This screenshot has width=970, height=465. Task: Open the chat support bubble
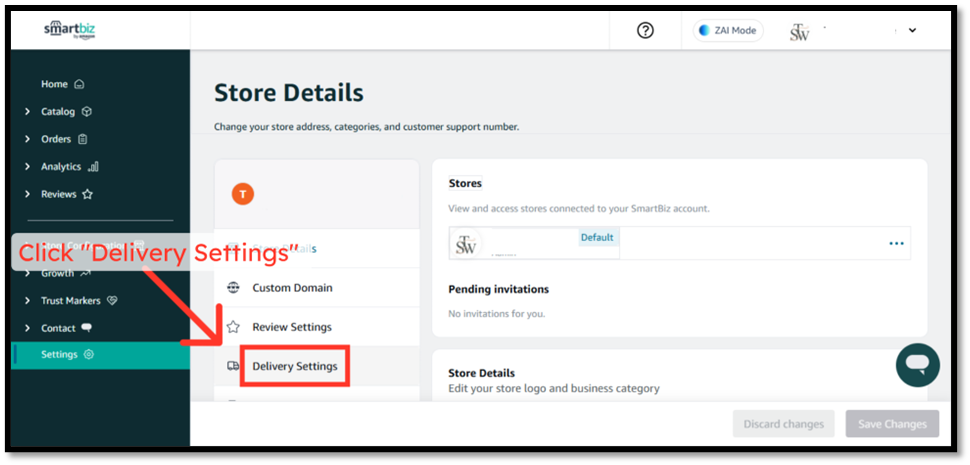(917, 365)
